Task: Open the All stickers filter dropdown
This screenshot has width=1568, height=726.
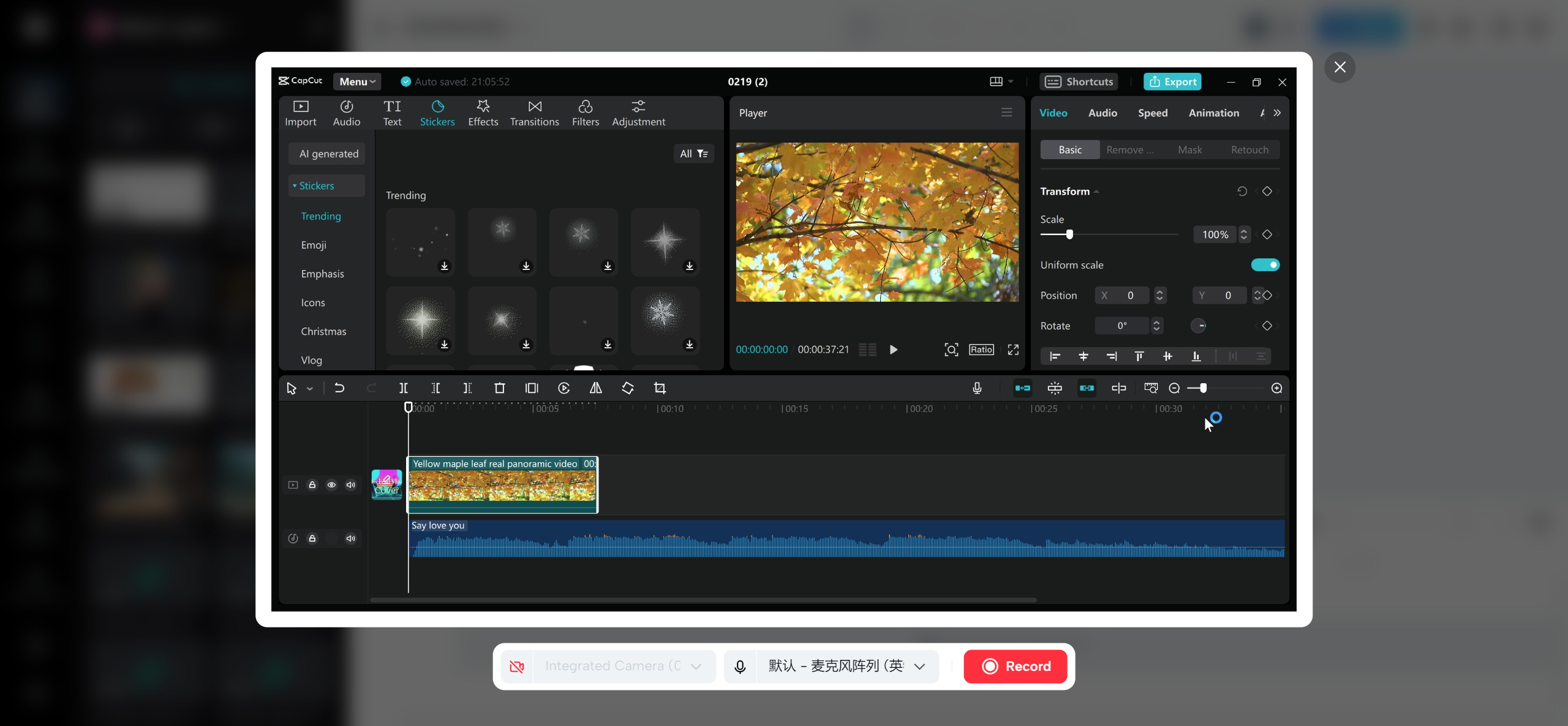Action: coord(693,153)
